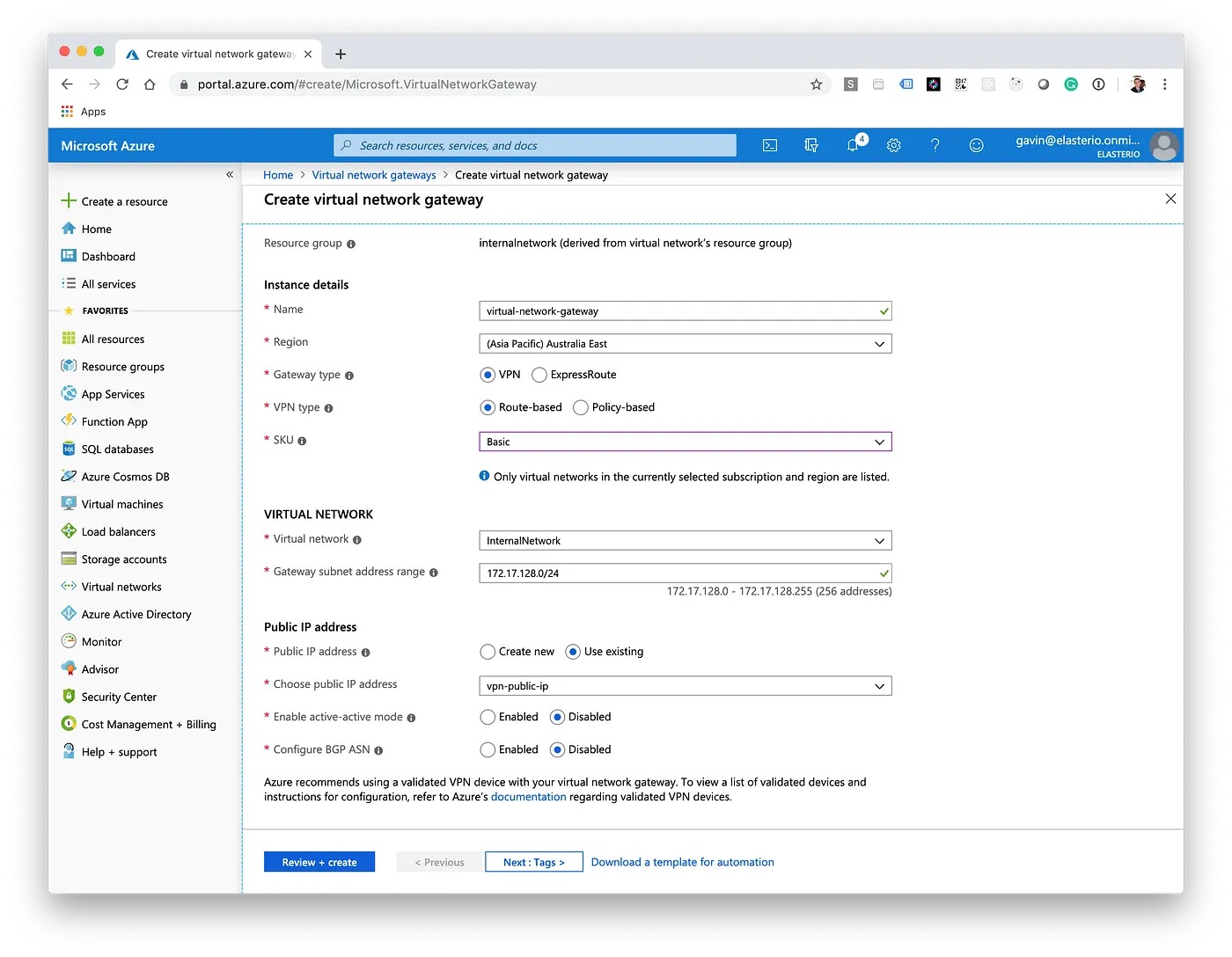This screenshot has width=1232, height=957.
Task: Select VPN gateway type
Action: pyautogui.click(x=488, y=375)
